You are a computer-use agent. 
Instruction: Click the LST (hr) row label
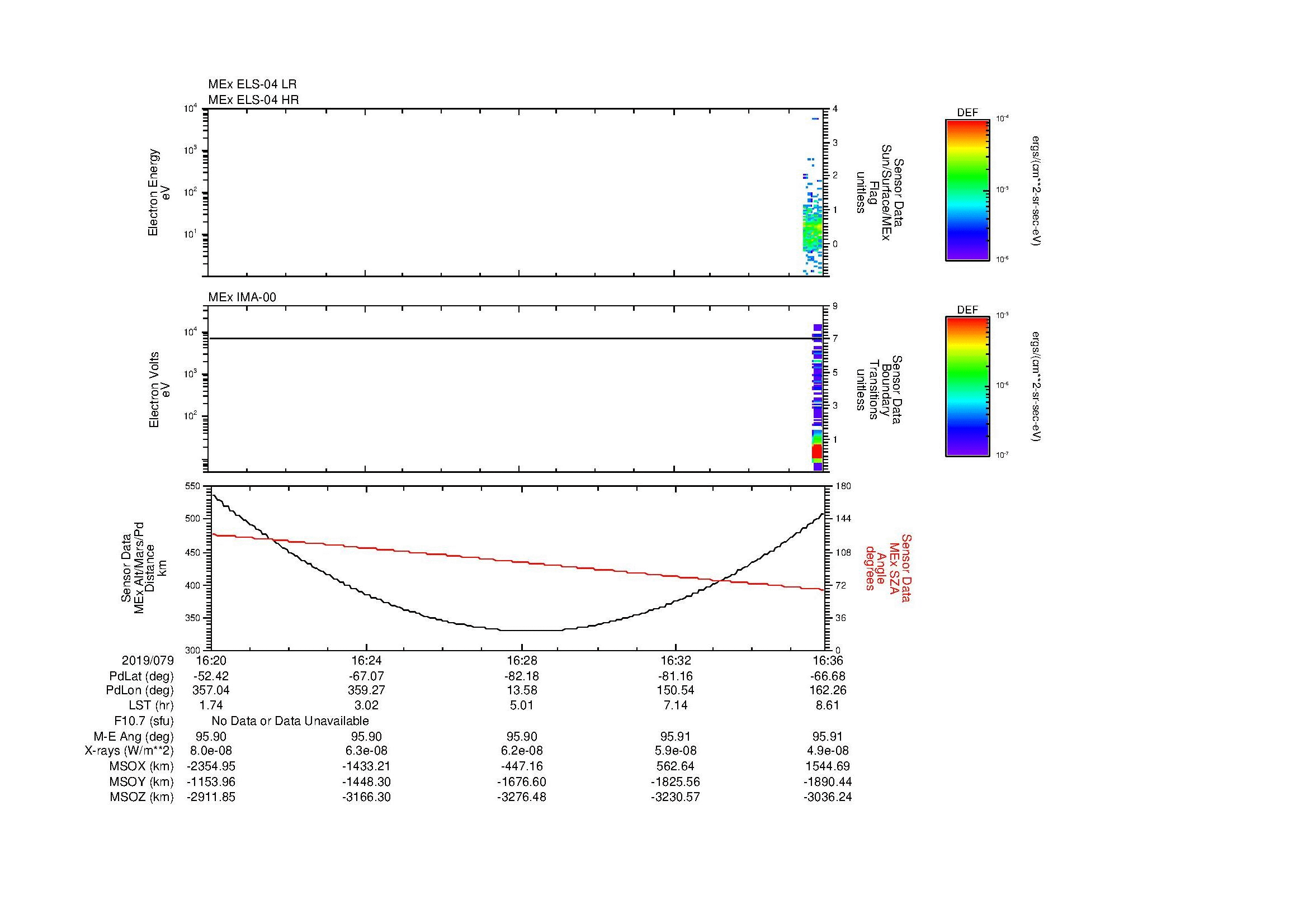click(151, 705)
